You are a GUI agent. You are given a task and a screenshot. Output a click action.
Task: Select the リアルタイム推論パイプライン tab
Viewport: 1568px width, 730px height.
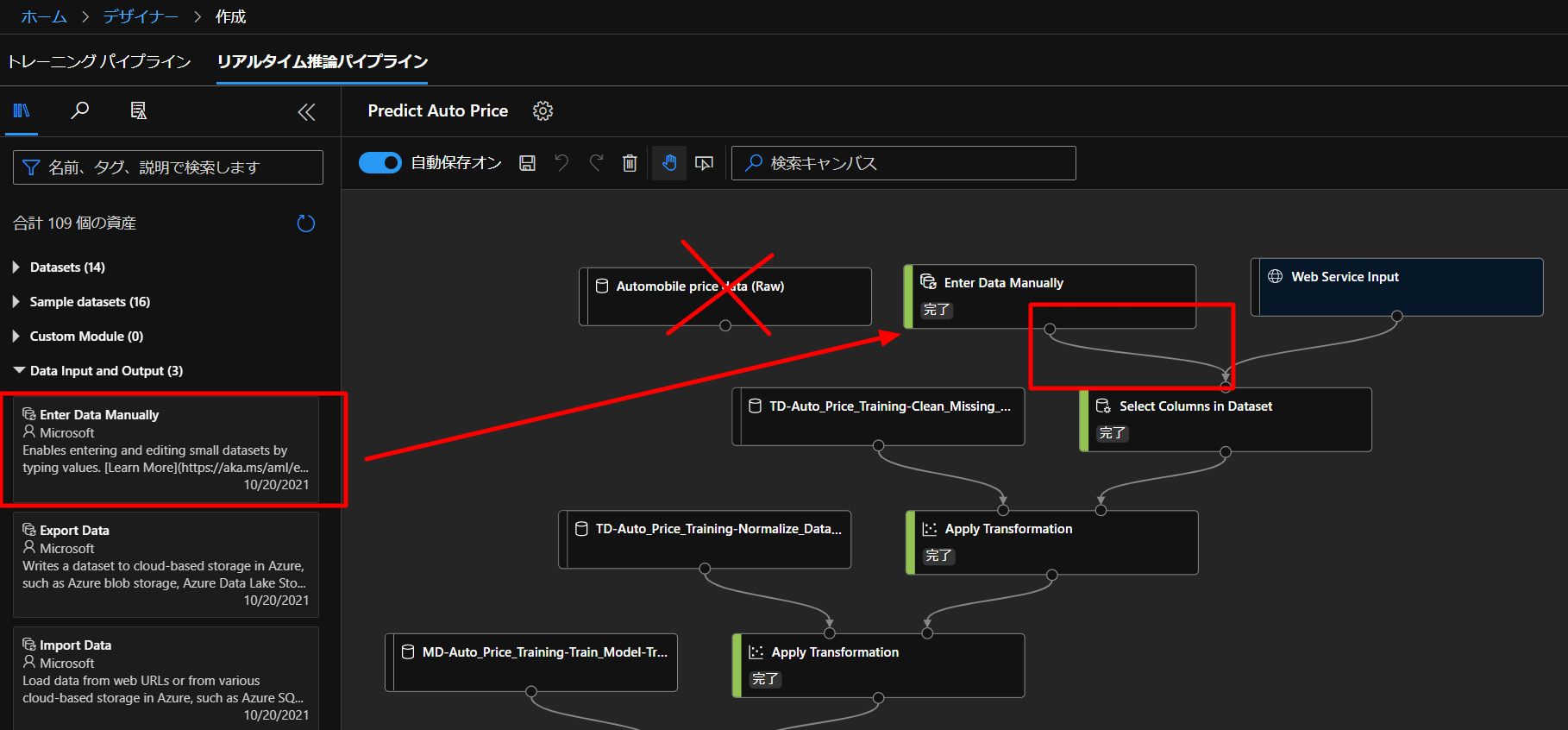pyautogui.click(x=322, y=61)
